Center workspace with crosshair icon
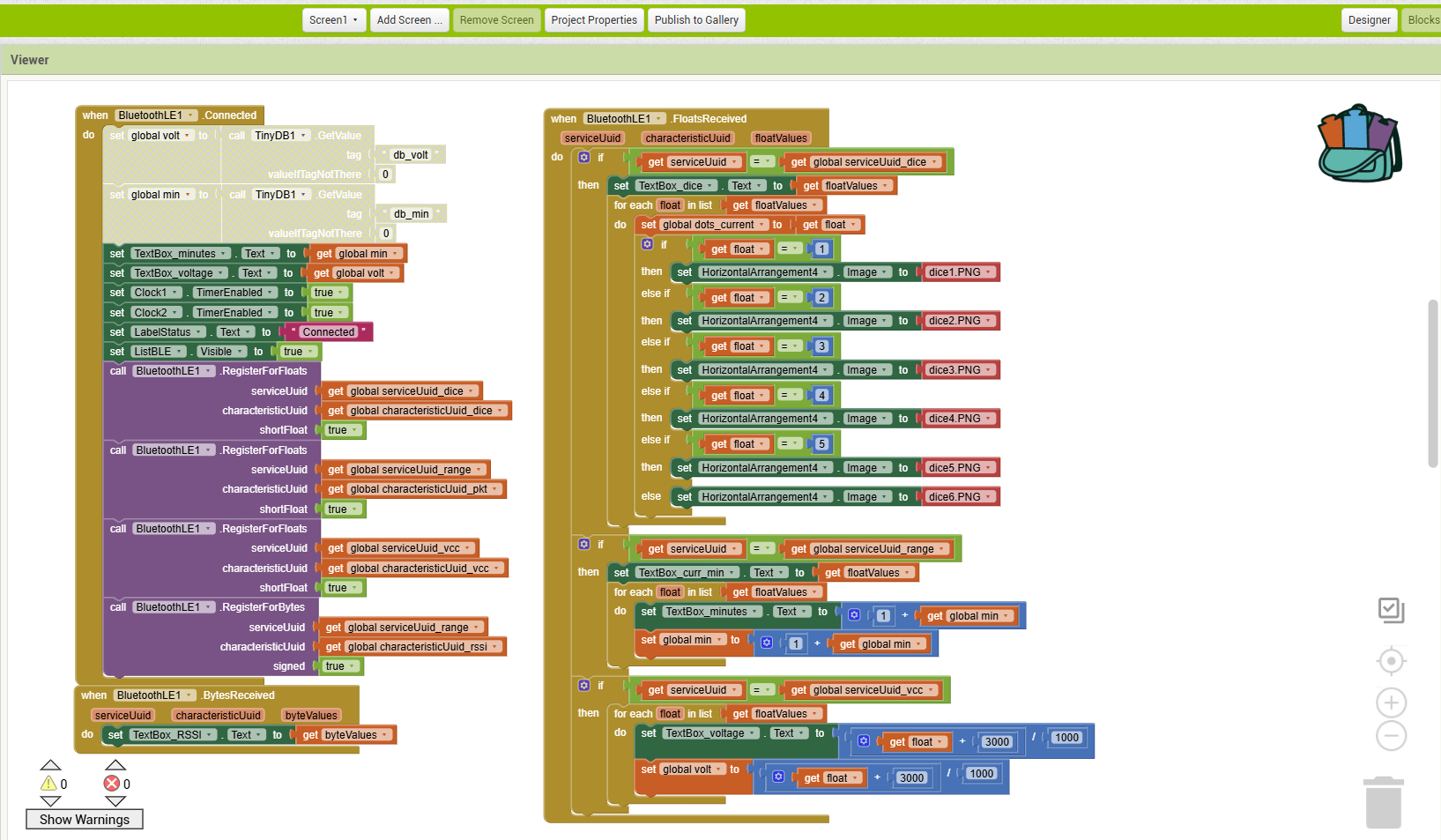Image resolution: width=1441 pixels, height=840 pixels. click(x=1391, y=661)
